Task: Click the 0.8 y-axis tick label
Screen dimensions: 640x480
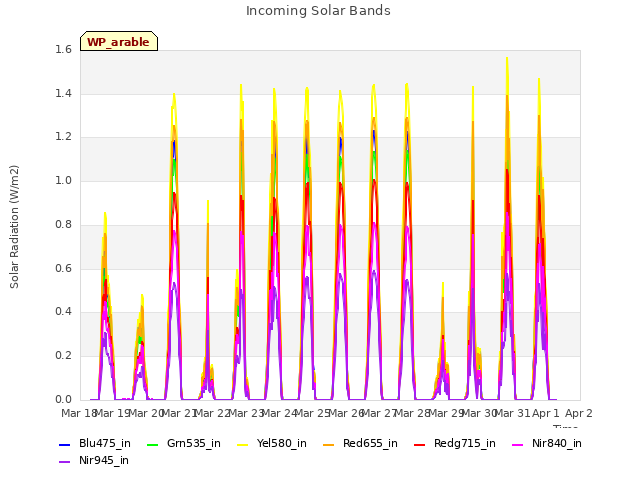Action: (x=63, y=224)
